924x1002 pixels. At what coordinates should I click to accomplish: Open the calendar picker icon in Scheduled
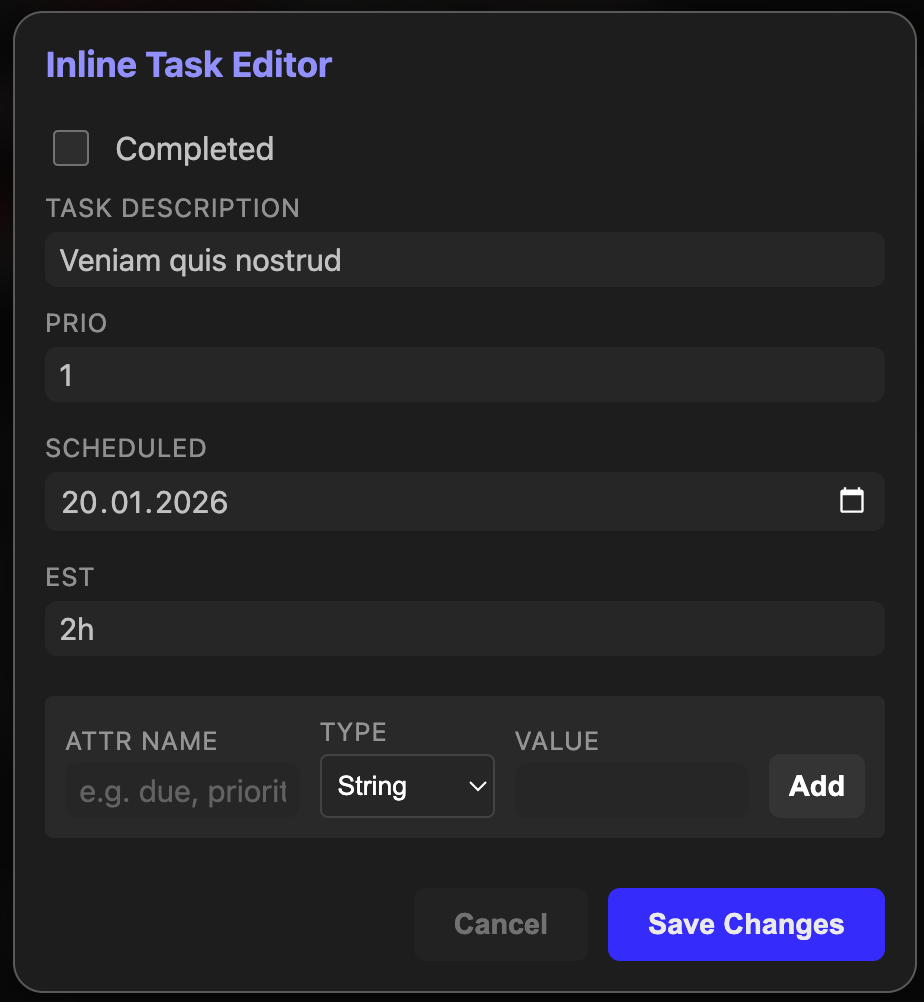tap(851, 500)
